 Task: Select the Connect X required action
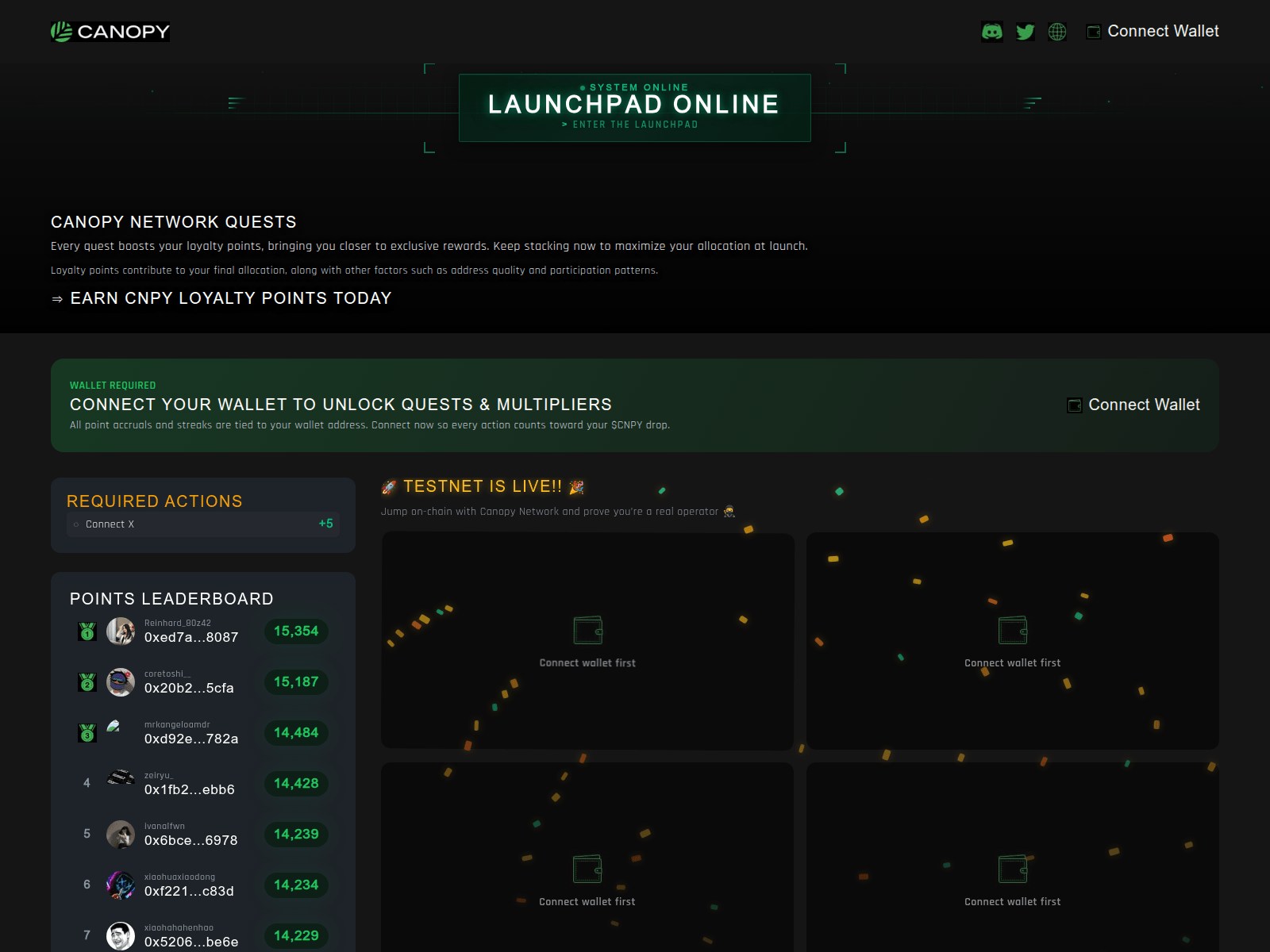pos(203,524)
